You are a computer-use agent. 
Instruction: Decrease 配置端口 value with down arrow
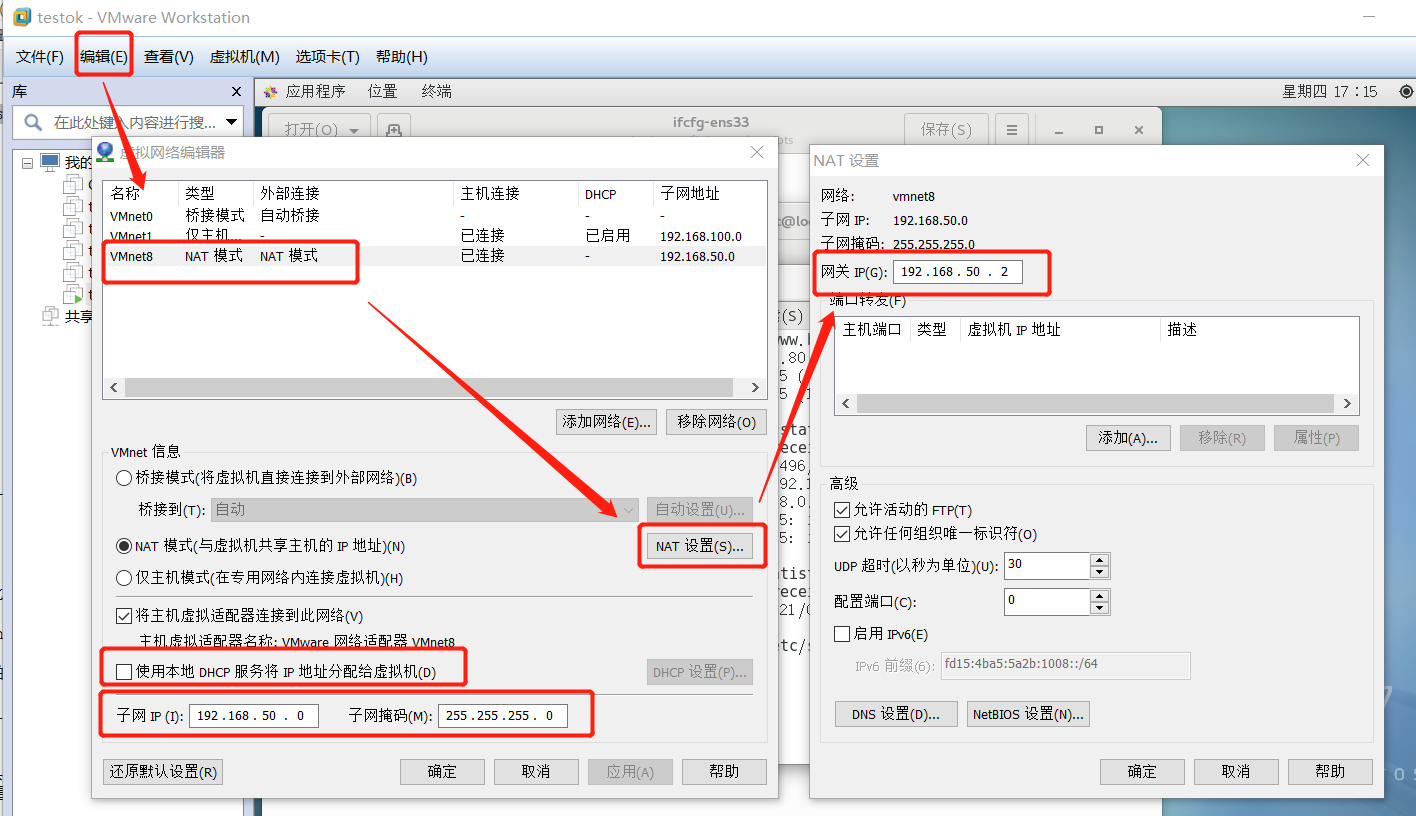pos(1100,608)
